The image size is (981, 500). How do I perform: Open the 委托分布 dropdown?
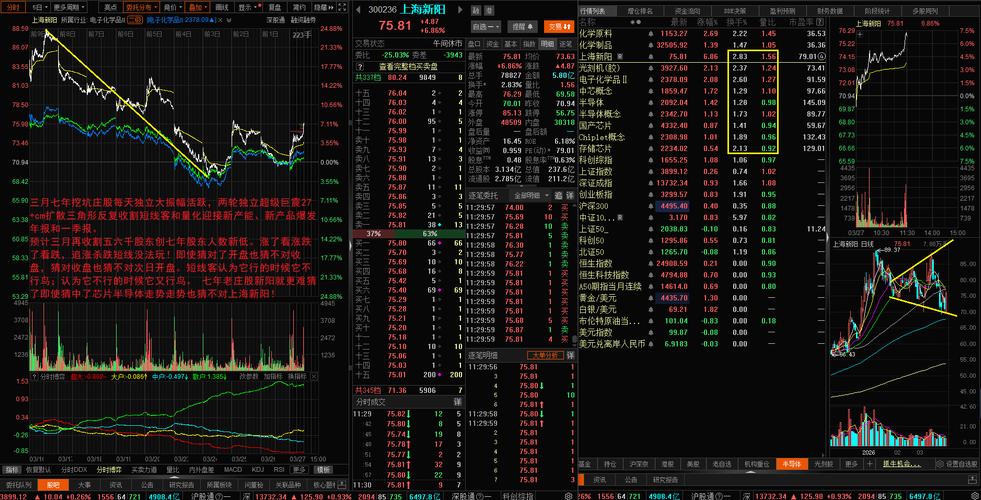tap(140, 8)
